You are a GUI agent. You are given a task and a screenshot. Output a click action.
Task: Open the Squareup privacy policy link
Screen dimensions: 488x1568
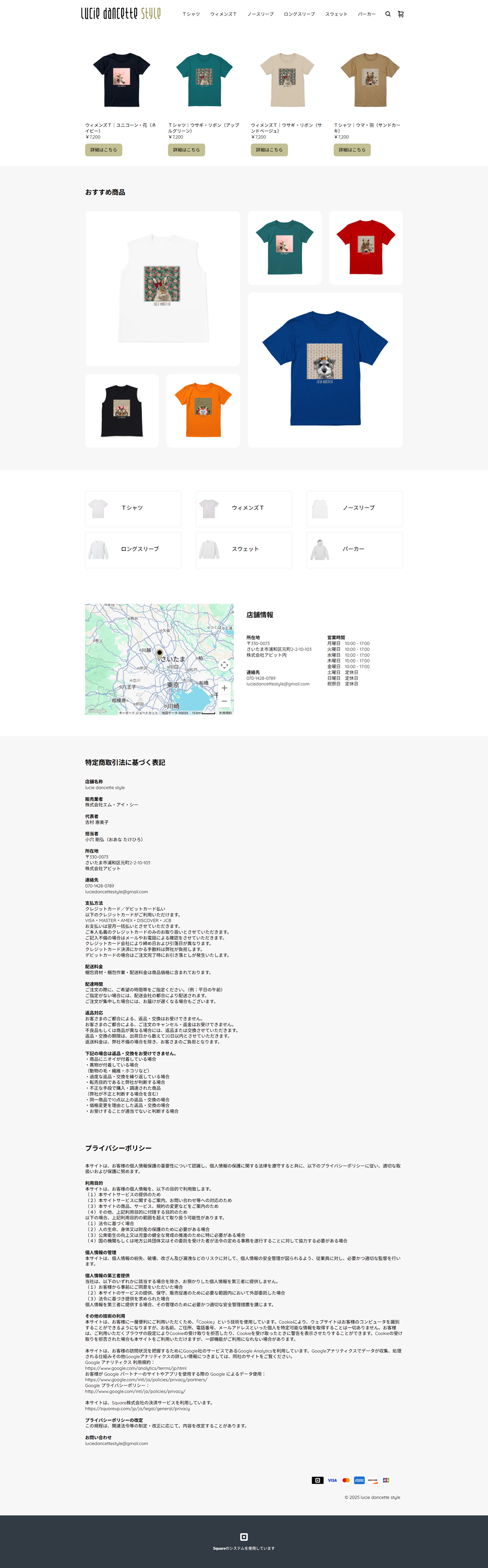[137, 1408]
